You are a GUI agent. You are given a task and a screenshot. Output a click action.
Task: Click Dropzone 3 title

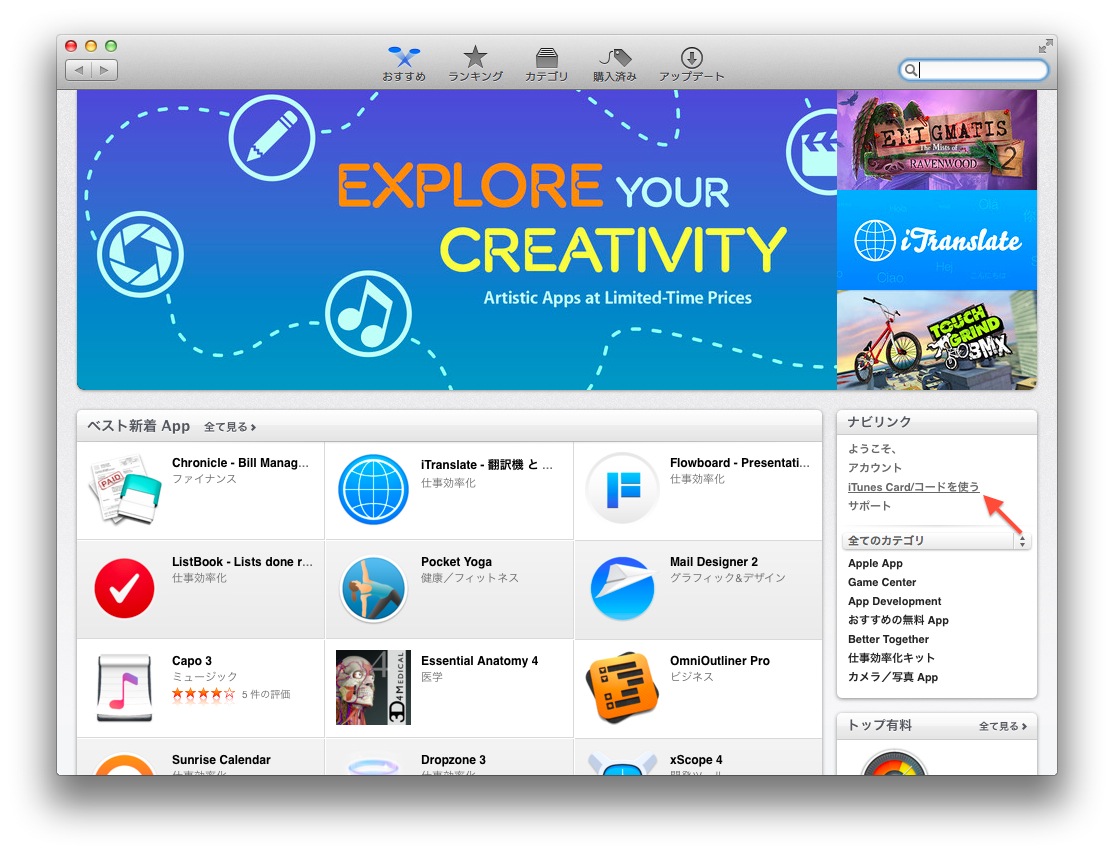[x=453, y=760]
